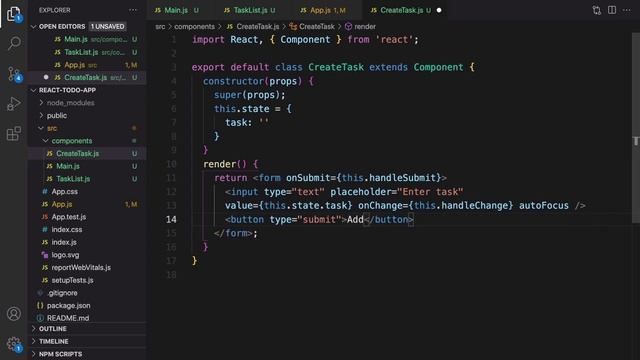Open Main.js in Open Editors list
This screenshot has width=640, height=360.
pyautogui.click(x=87, y=39)
